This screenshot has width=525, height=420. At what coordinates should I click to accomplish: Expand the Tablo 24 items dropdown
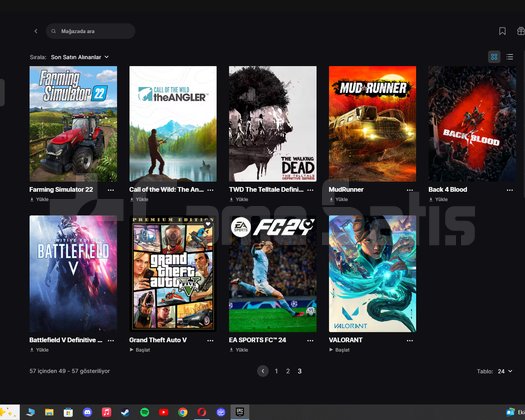[x=505, y=371]
